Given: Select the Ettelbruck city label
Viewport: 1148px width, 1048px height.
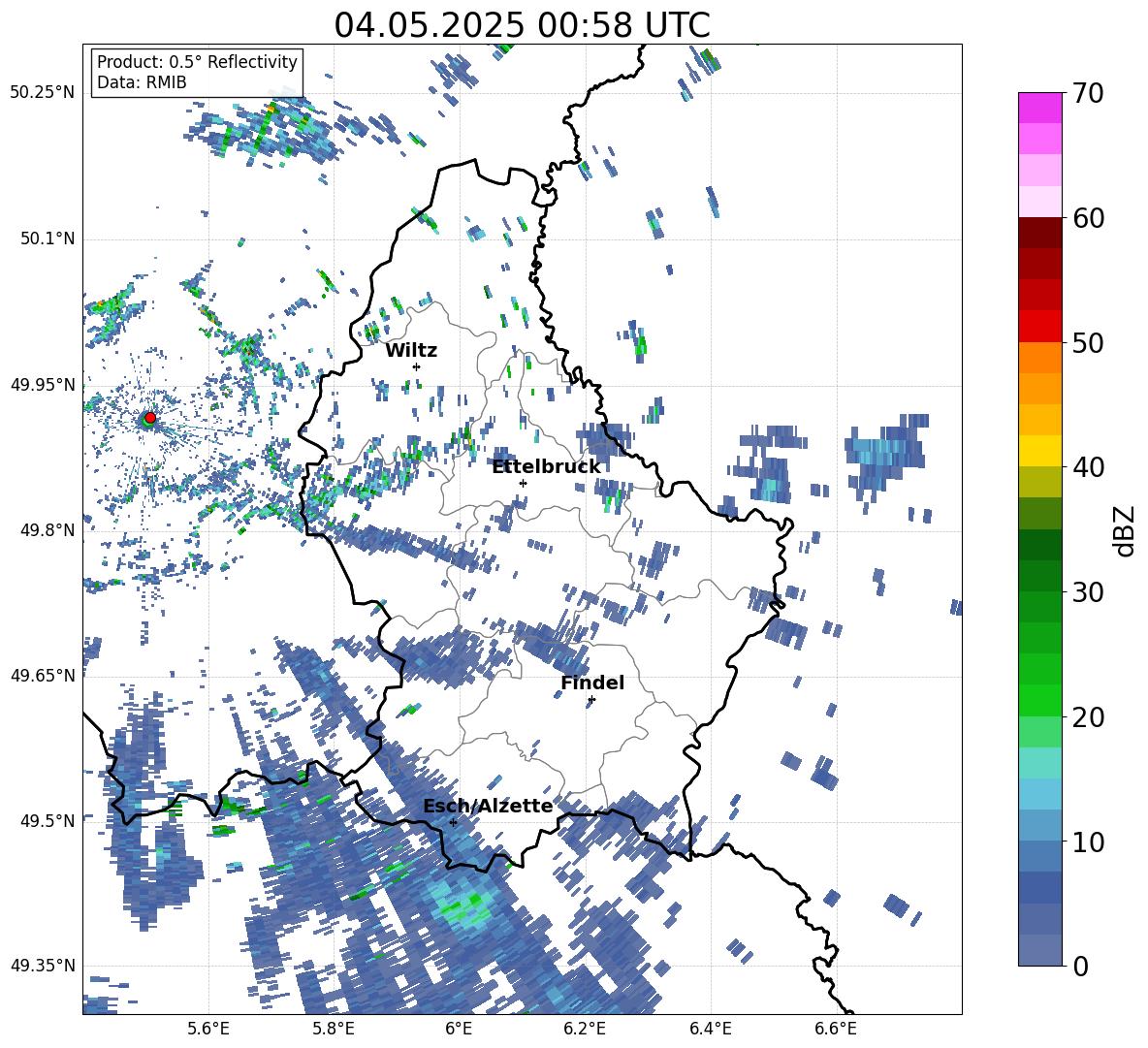Looking at the screenshot, I should tap(546, 467).
